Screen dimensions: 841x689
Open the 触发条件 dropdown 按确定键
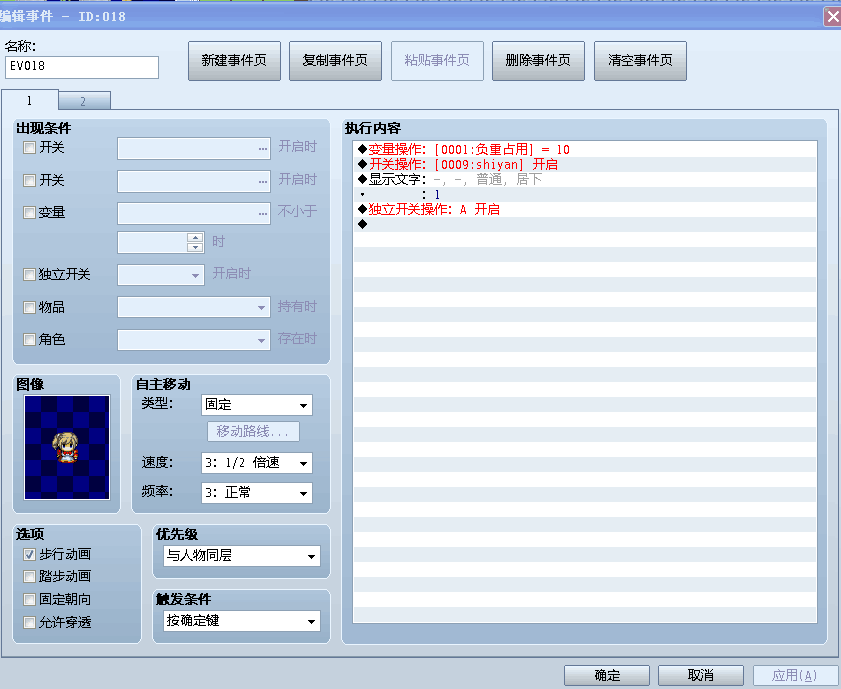click(242, 621)
